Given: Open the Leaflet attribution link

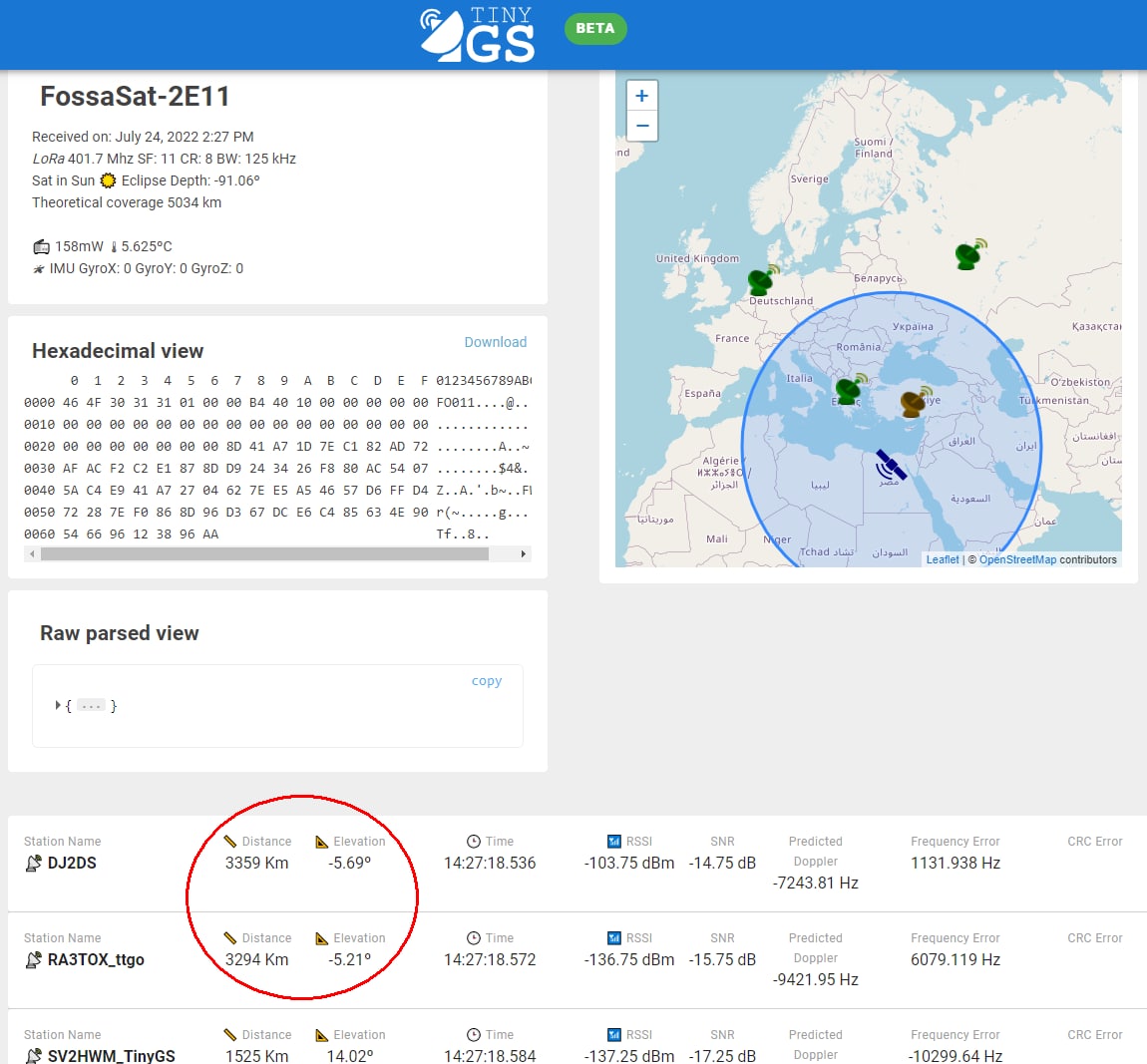Looking at the screenshot, I should pos(942,559).
